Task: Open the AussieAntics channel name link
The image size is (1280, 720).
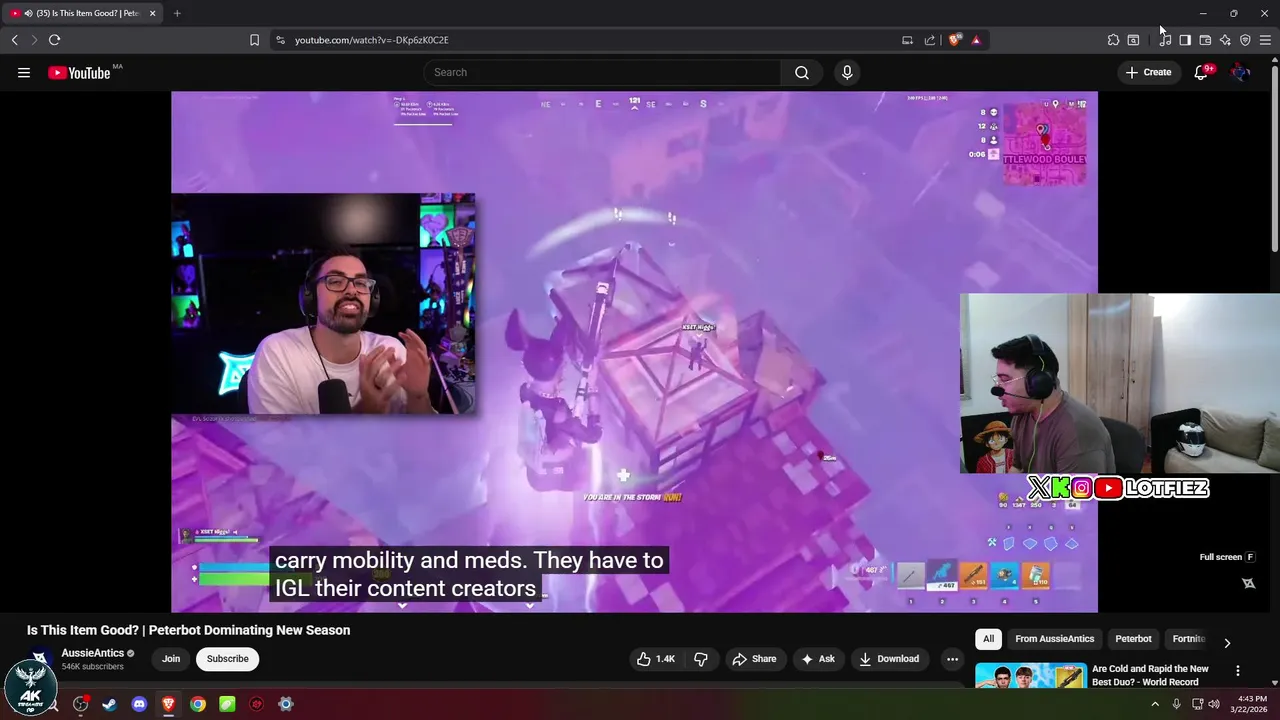Action: (x=93, y=653)
